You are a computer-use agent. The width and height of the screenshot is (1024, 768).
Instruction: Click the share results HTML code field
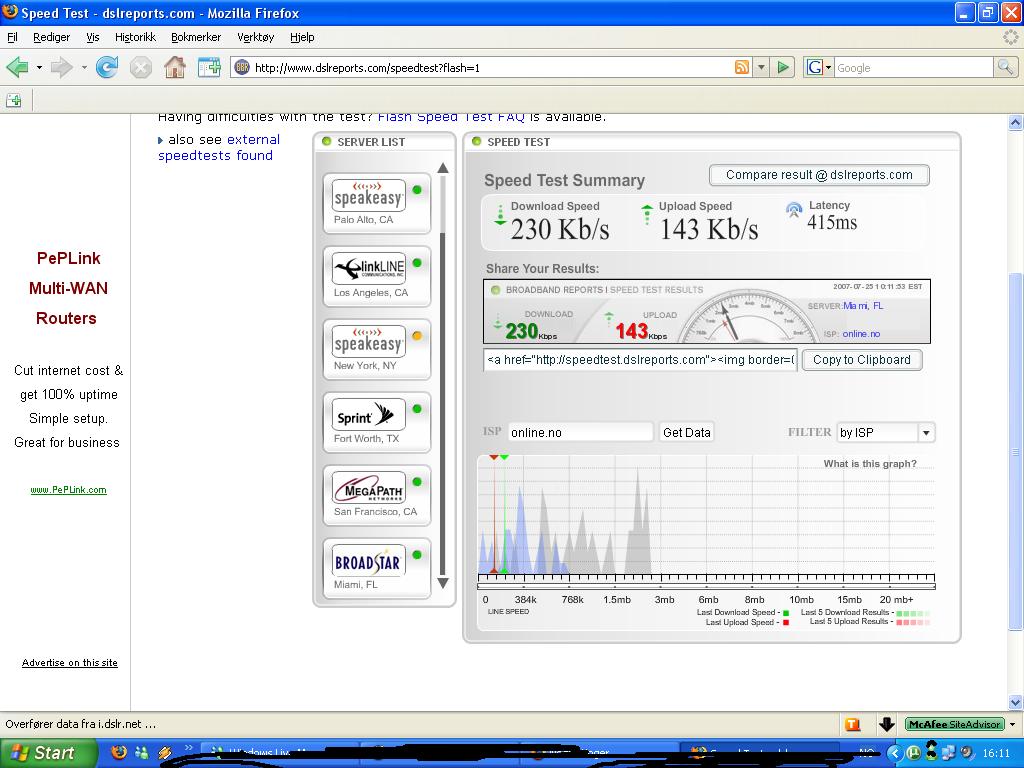click(x=640, y=360)
